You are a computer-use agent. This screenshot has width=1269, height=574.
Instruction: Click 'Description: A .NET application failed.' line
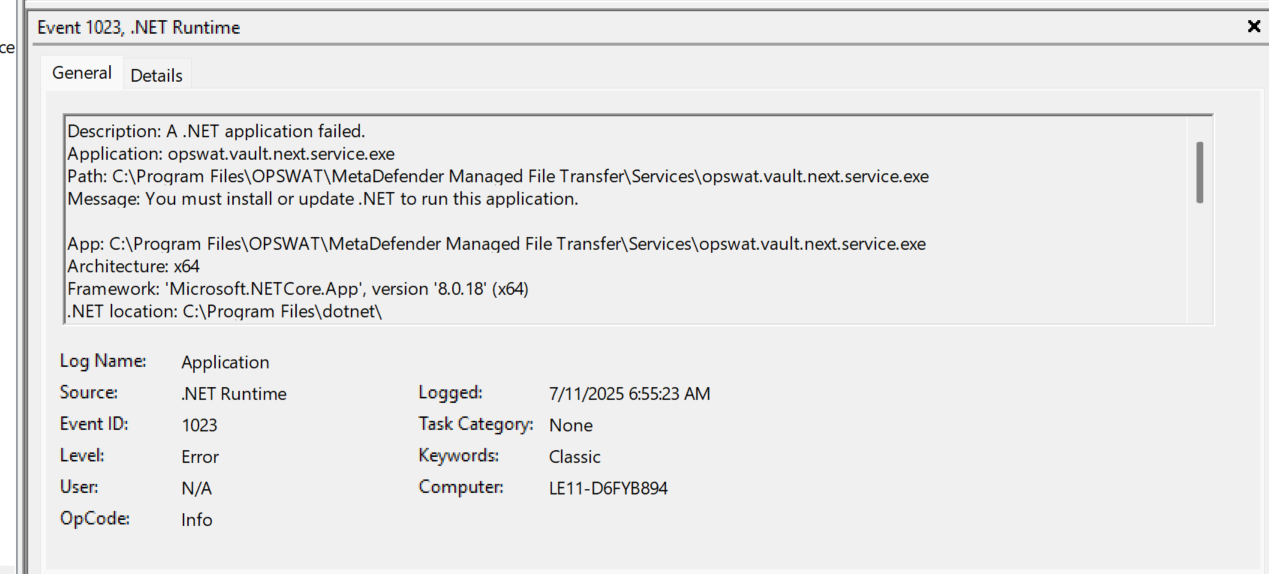tap(216, 131)
